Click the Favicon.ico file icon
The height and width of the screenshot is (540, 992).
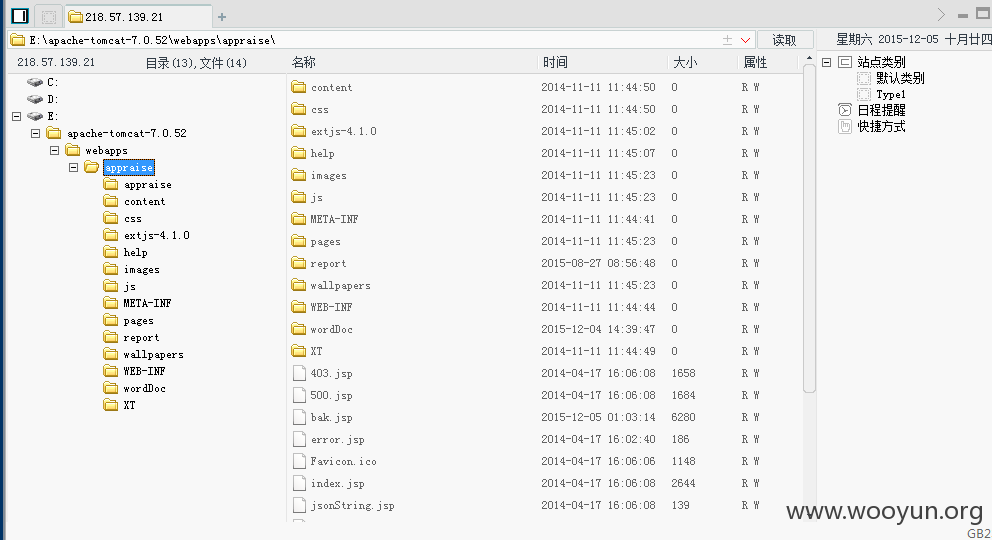coord(299,461)
